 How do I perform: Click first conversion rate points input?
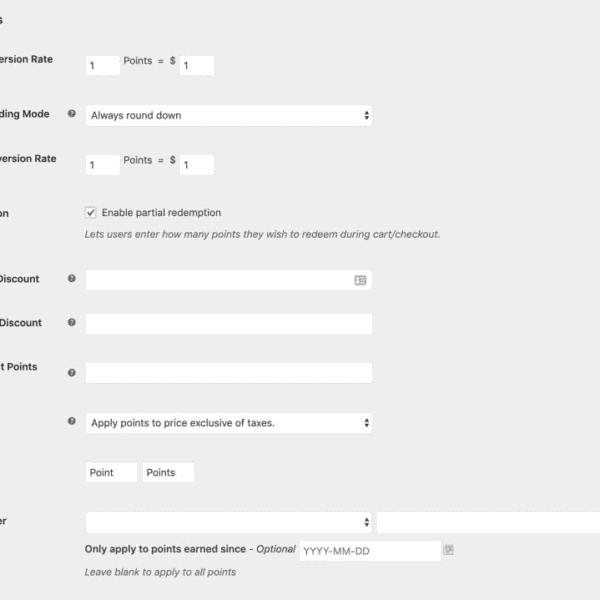(x=103, y=65)
